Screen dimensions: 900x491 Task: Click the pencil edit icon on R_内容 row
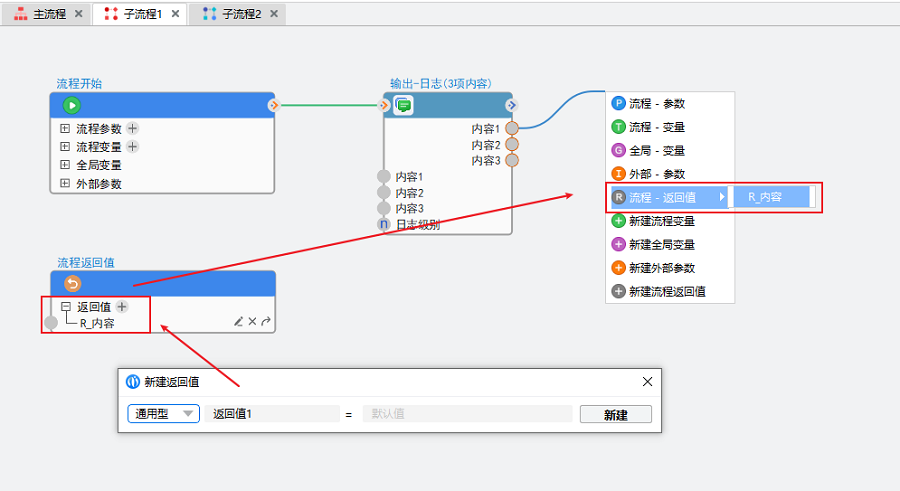coord(238,322)
